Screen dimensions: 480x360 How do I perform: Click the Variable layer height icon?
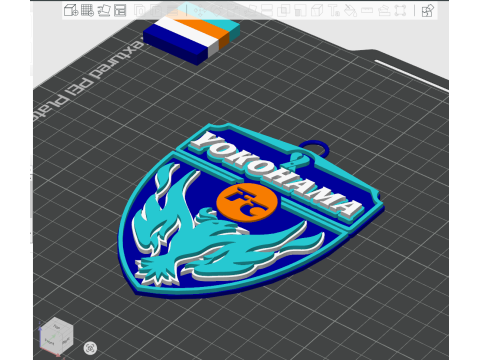172,11
